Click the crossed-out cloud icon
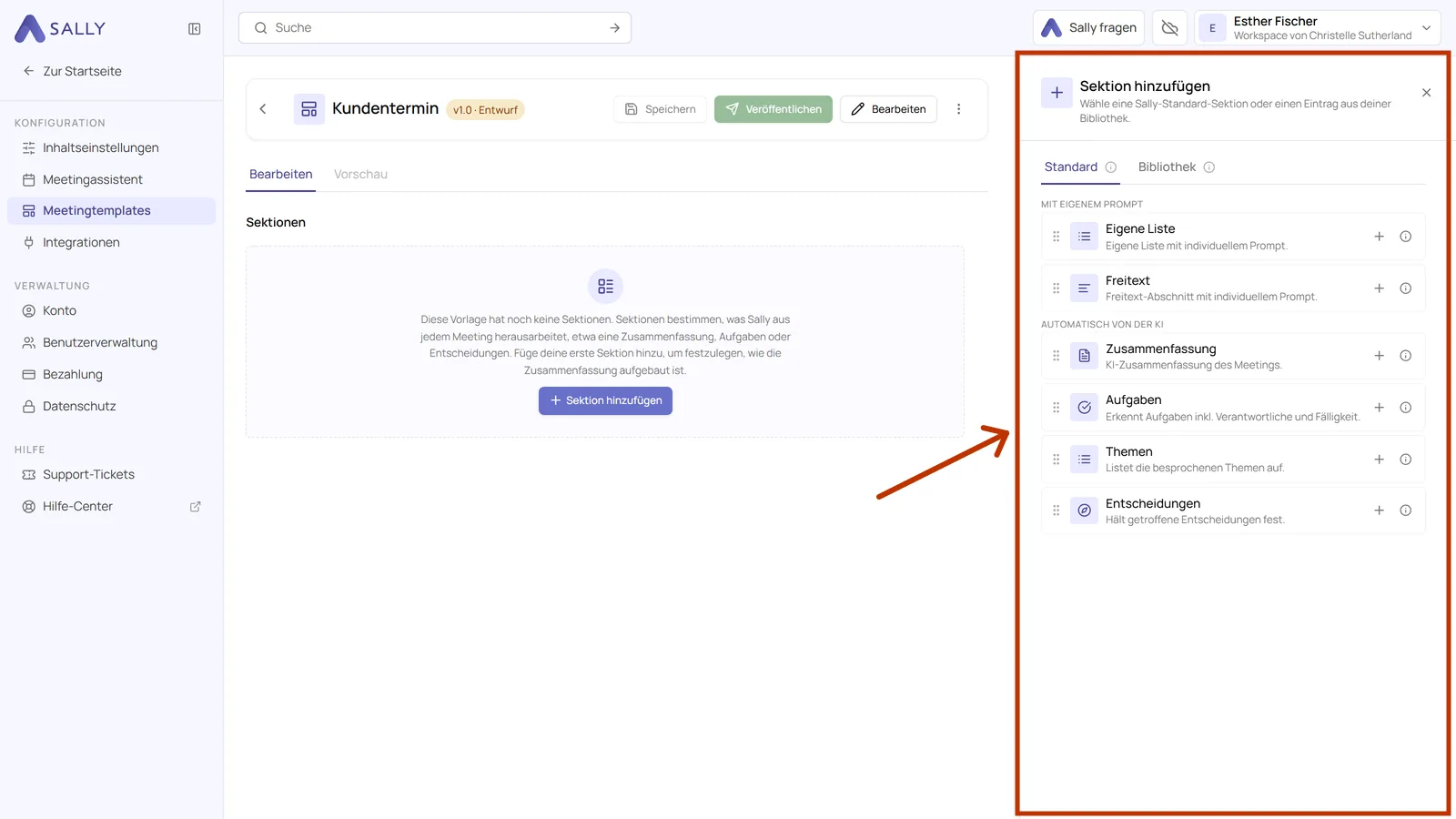This screenshot has height=819, width=1456. coord(1170,28)
